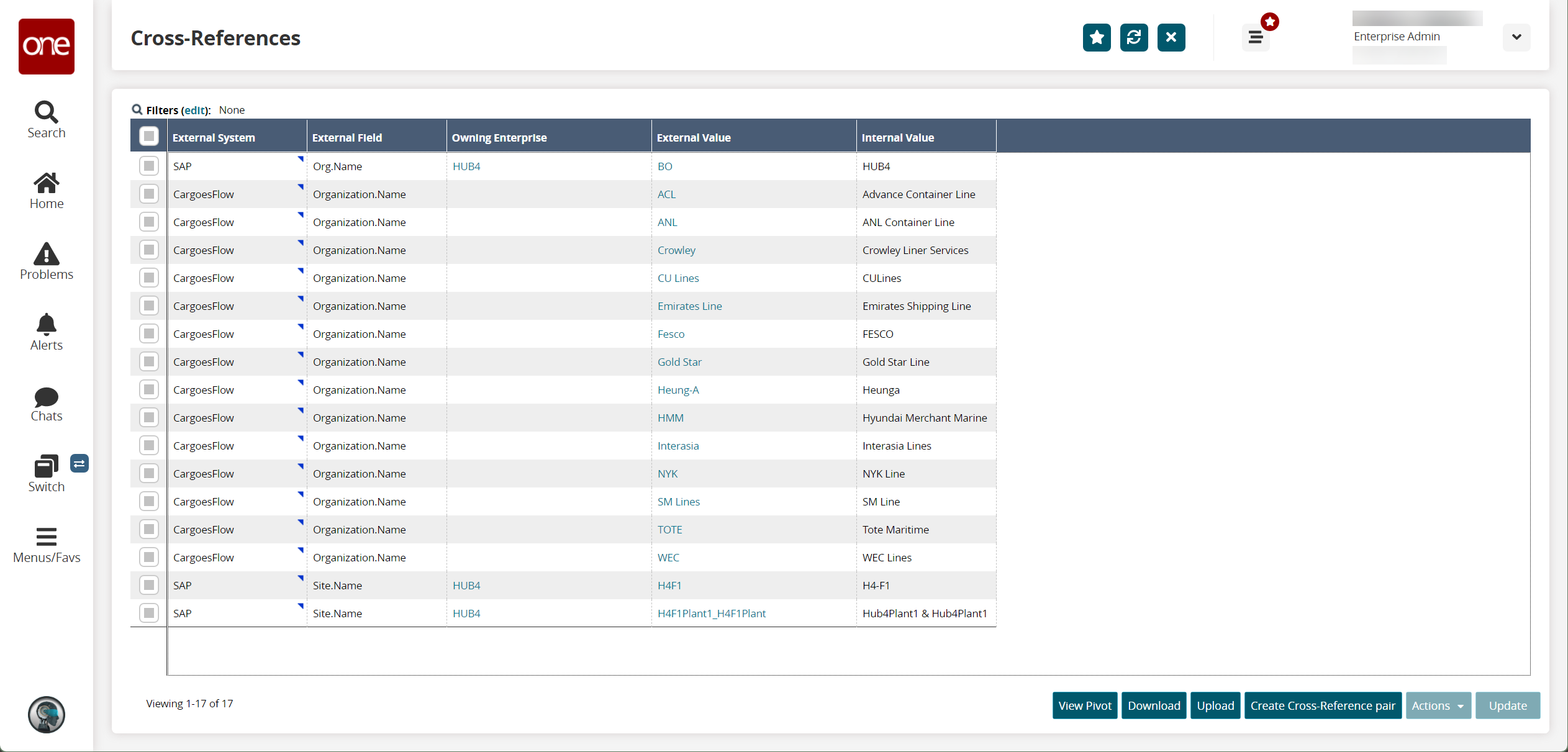Open the WEC external value link
This screenshot has height=752, width=1568.
point(668,558)
